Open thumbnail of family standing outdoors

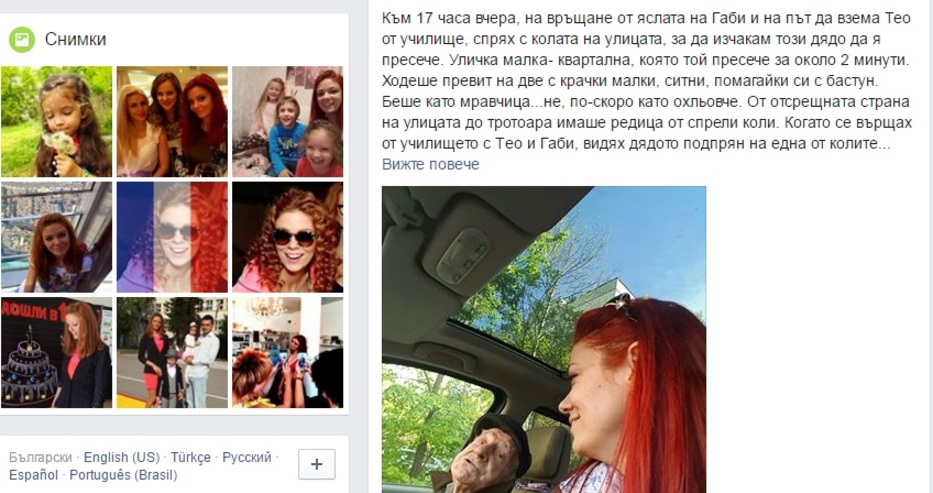(172, 352)
